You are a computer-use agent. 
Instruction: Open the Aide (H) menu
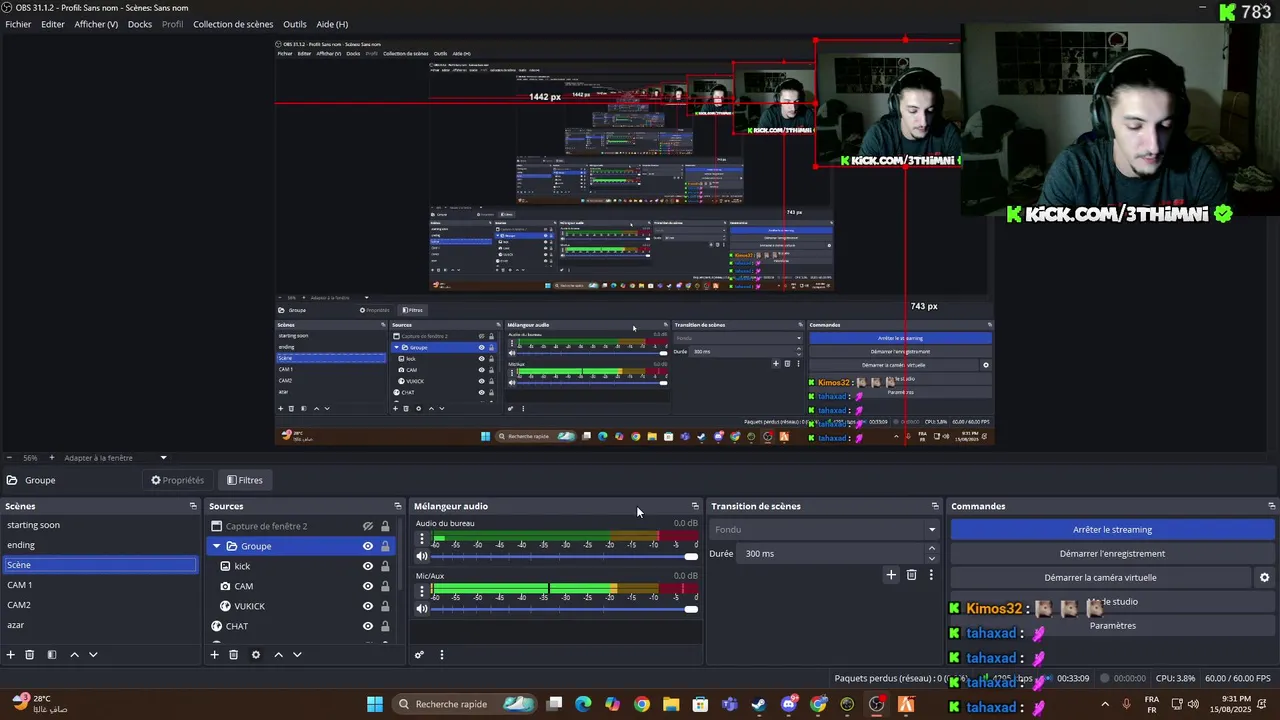tap(332, 24)
